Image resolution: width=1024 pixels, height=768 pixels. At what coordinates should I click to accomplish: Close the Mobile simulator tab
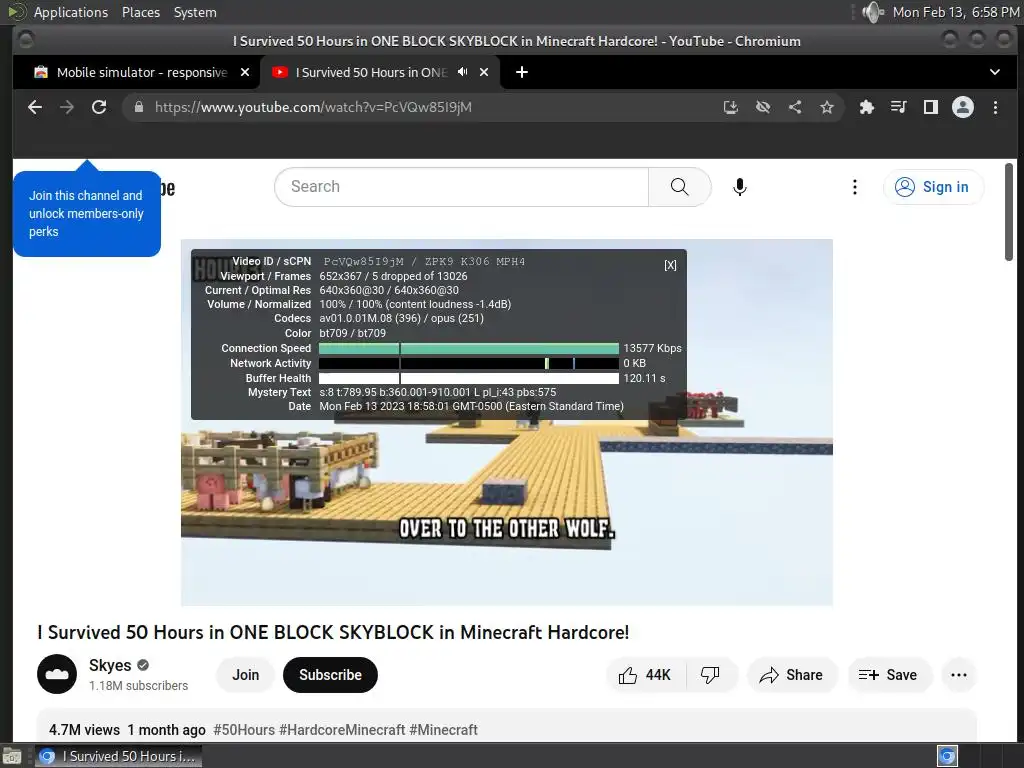click(245, 72)
